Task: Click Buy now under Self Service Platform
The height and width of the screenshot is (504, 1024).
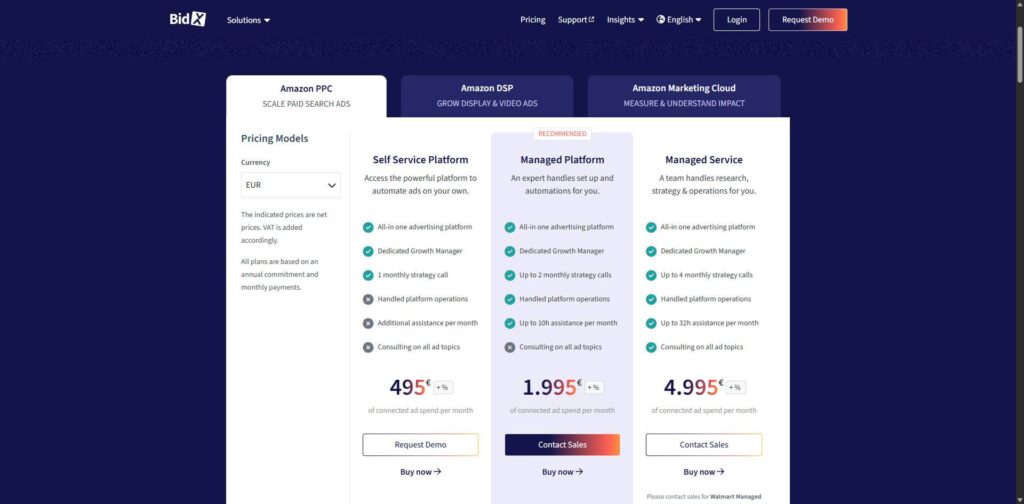Action: coord(421,472)
